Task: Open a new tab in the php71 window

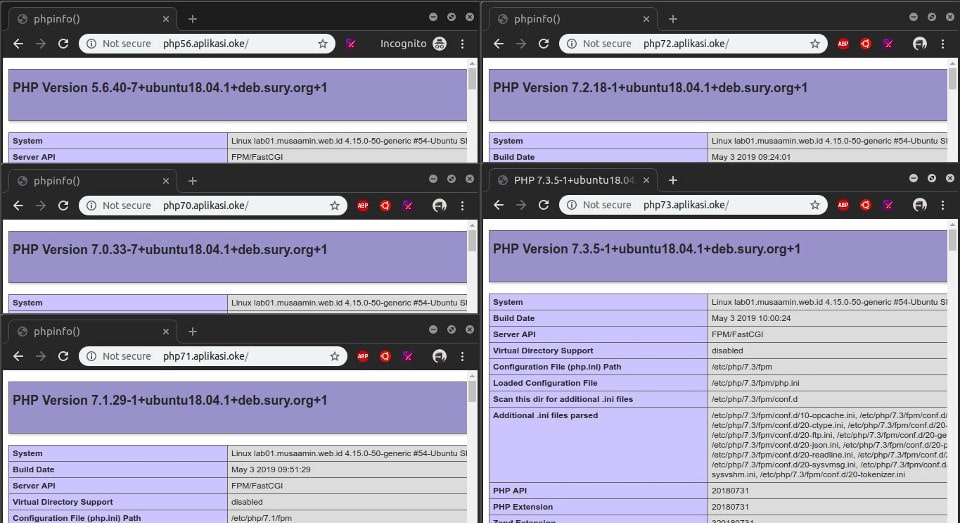Action: coord(192,331)
